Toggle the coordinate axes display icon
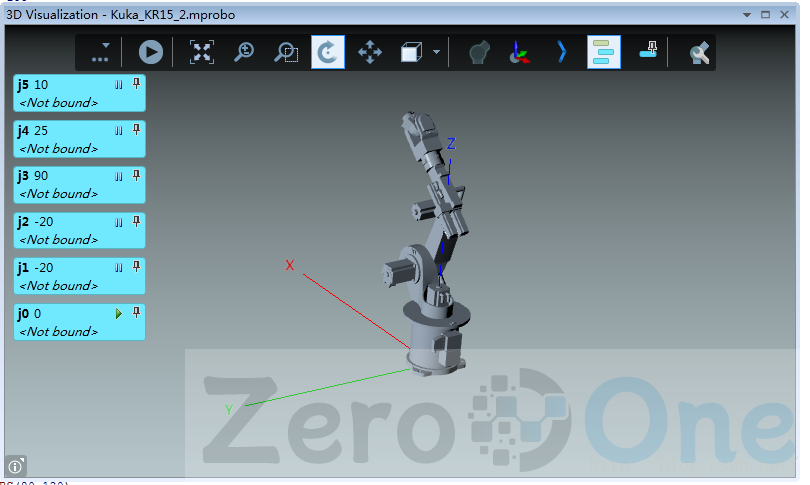The height and width of the screenshot is (485, 810). [x=520, y=52]
